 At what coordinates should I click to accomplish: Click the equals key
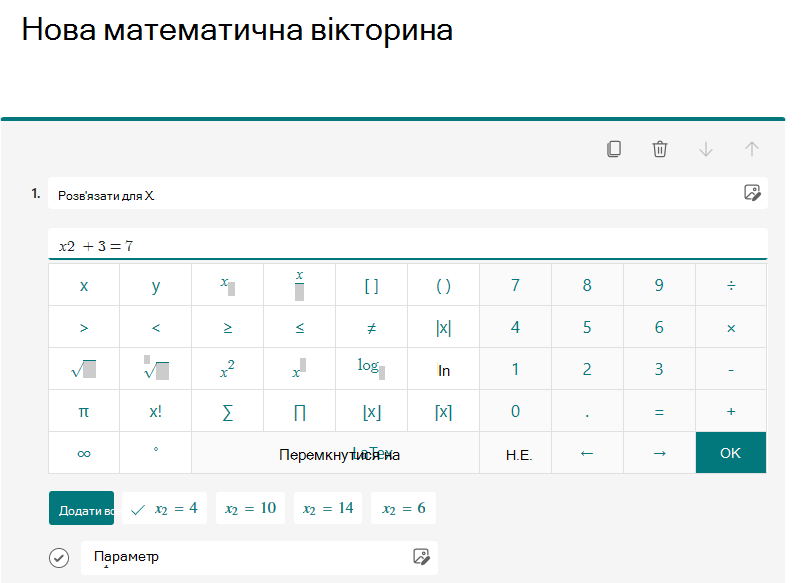pyautogui.click(x=659, y=411)
